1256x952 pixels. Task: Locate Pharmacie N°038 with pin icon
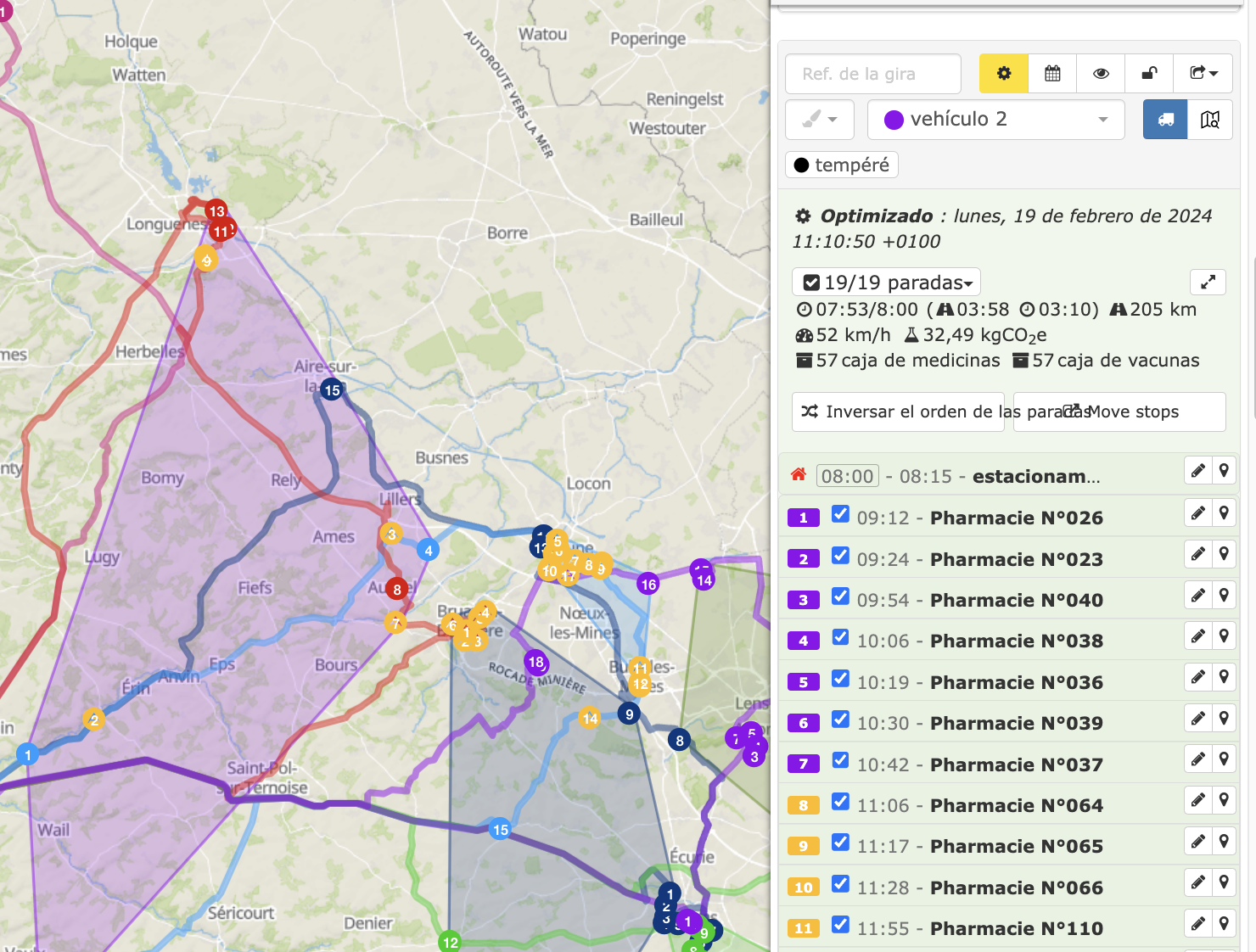click(1224, 636)
